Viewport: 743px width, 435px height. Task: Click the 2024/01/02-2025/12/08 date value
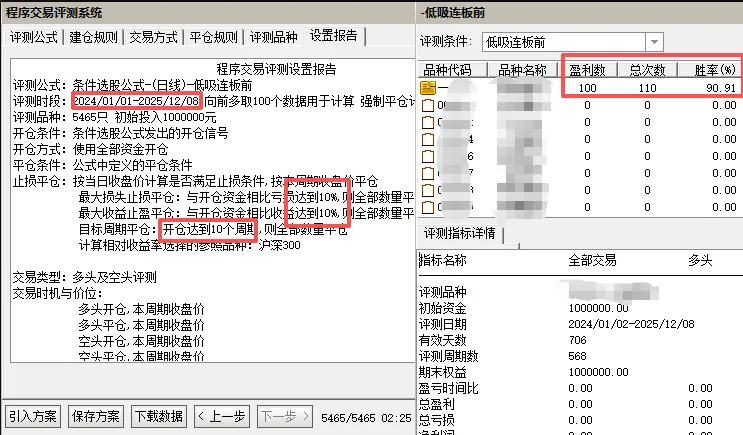tap(631, 324)
